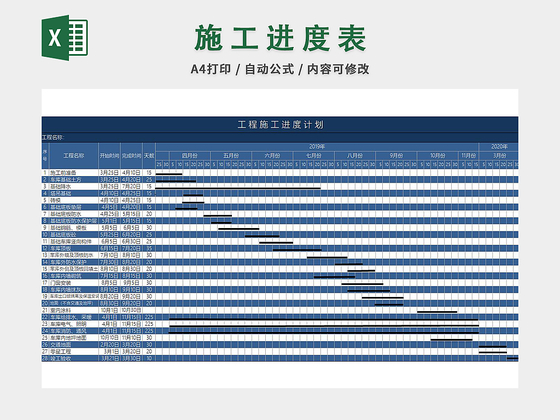Click row 1 finish date 4月10日
This screenshot has width=560, height=420.
[x=131, y=173]
